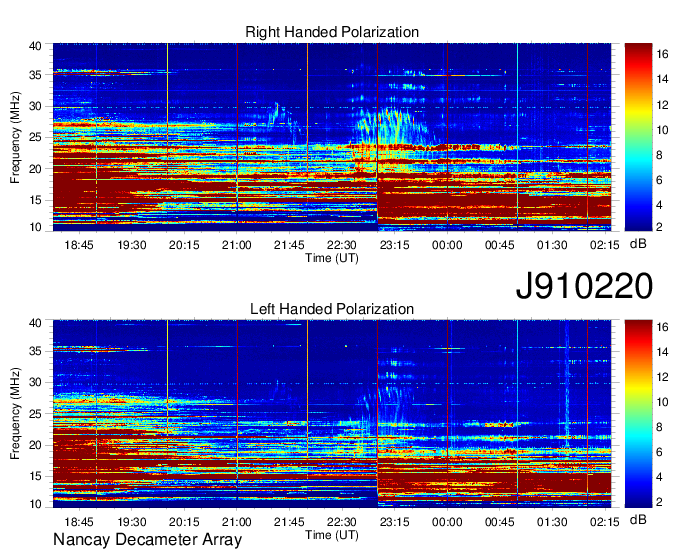Click the 14 dB tick on Left Handed colorbar
Screen dimensions: 680x552
point(662,352)
